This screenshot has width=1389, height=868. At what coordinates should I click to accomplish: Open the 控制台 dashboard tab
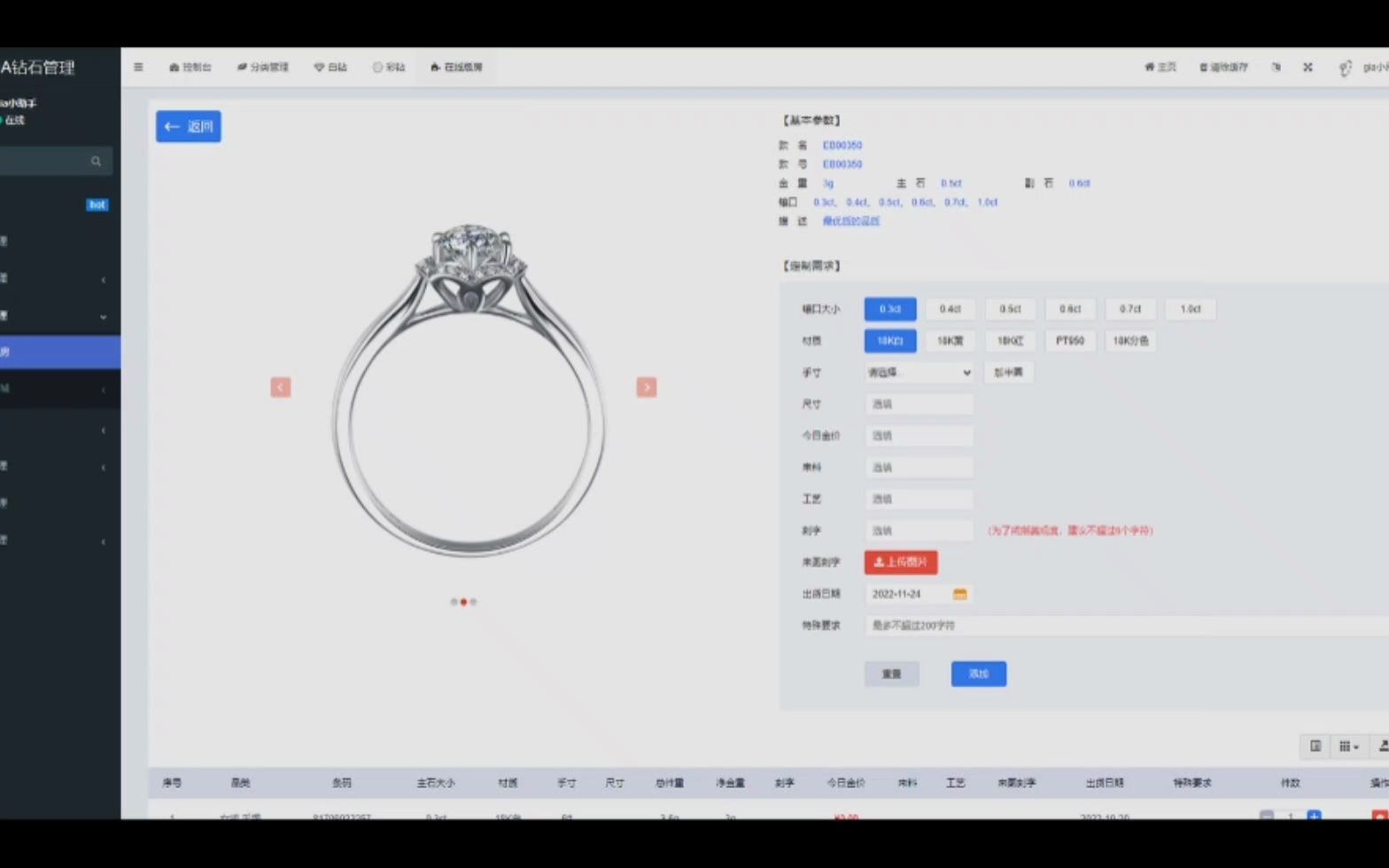click(x=190, y=67)
